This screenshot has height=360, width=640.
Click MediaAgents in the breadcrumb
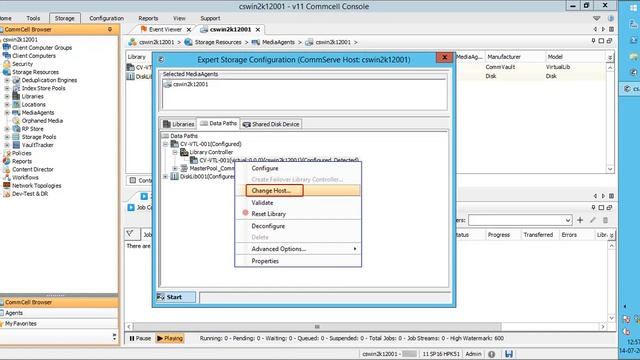tap(278, 42)
